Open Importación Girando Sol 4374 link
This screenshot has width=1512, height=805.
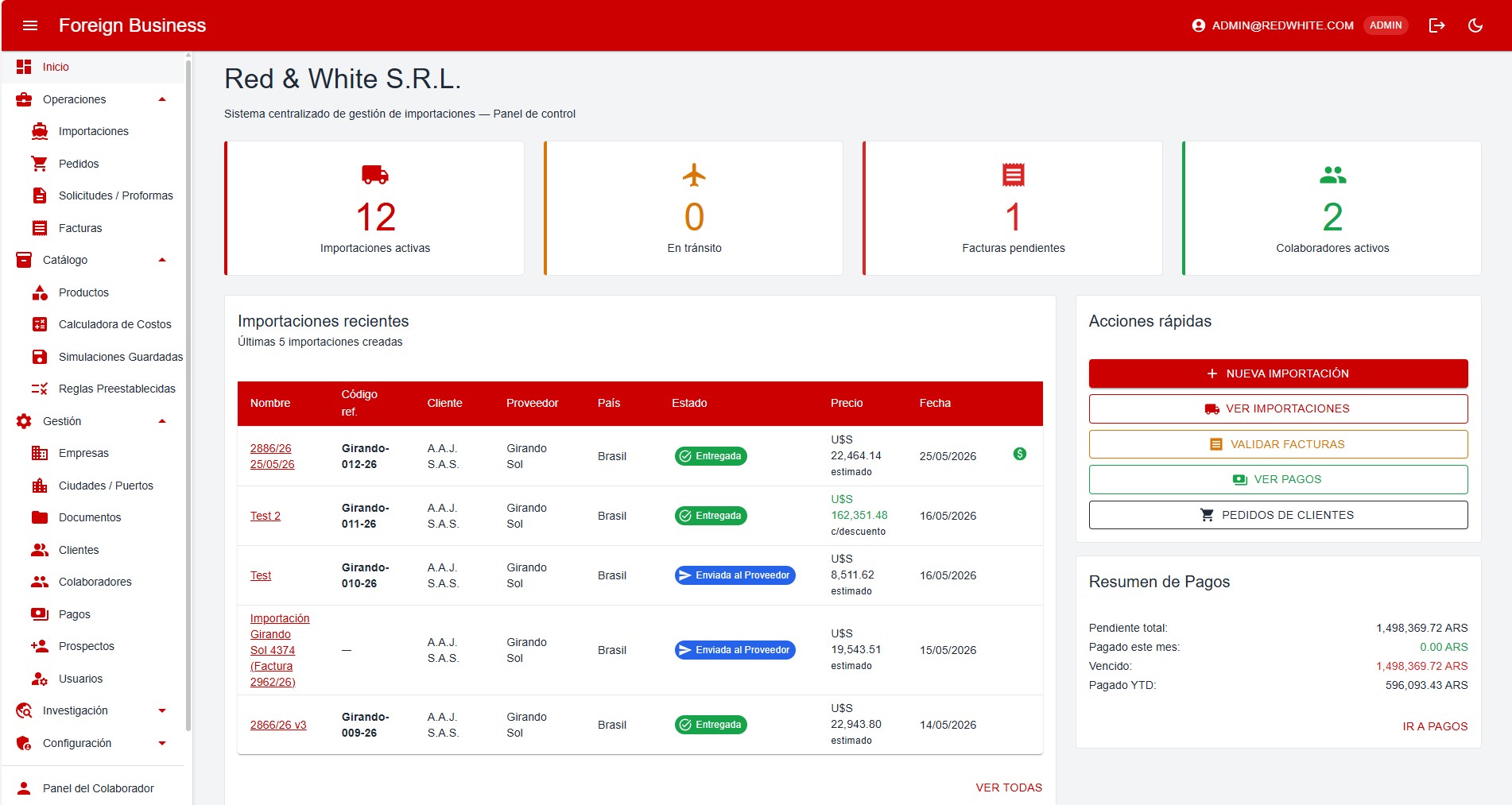pos(280,650)
